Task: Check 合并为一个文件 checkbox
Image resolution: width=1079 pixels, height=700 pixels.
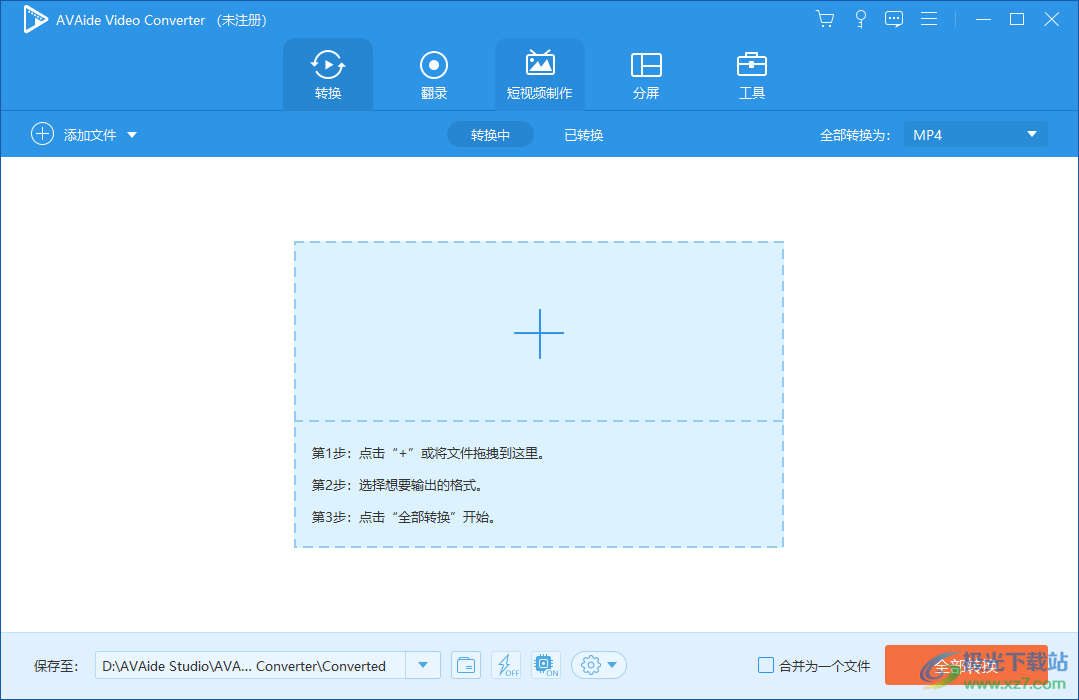Action: pos(765,665)
